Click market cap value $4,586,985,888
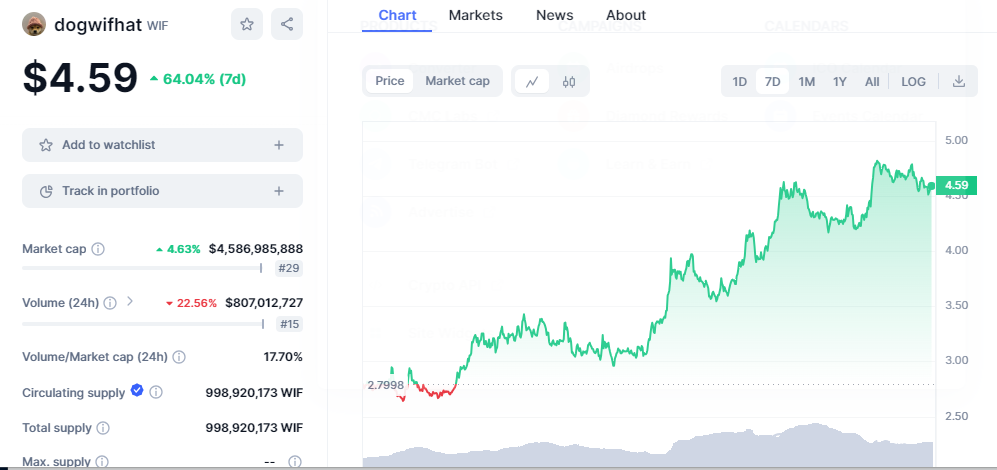Screen dimensions: 997x470 [x=256, y=249]
